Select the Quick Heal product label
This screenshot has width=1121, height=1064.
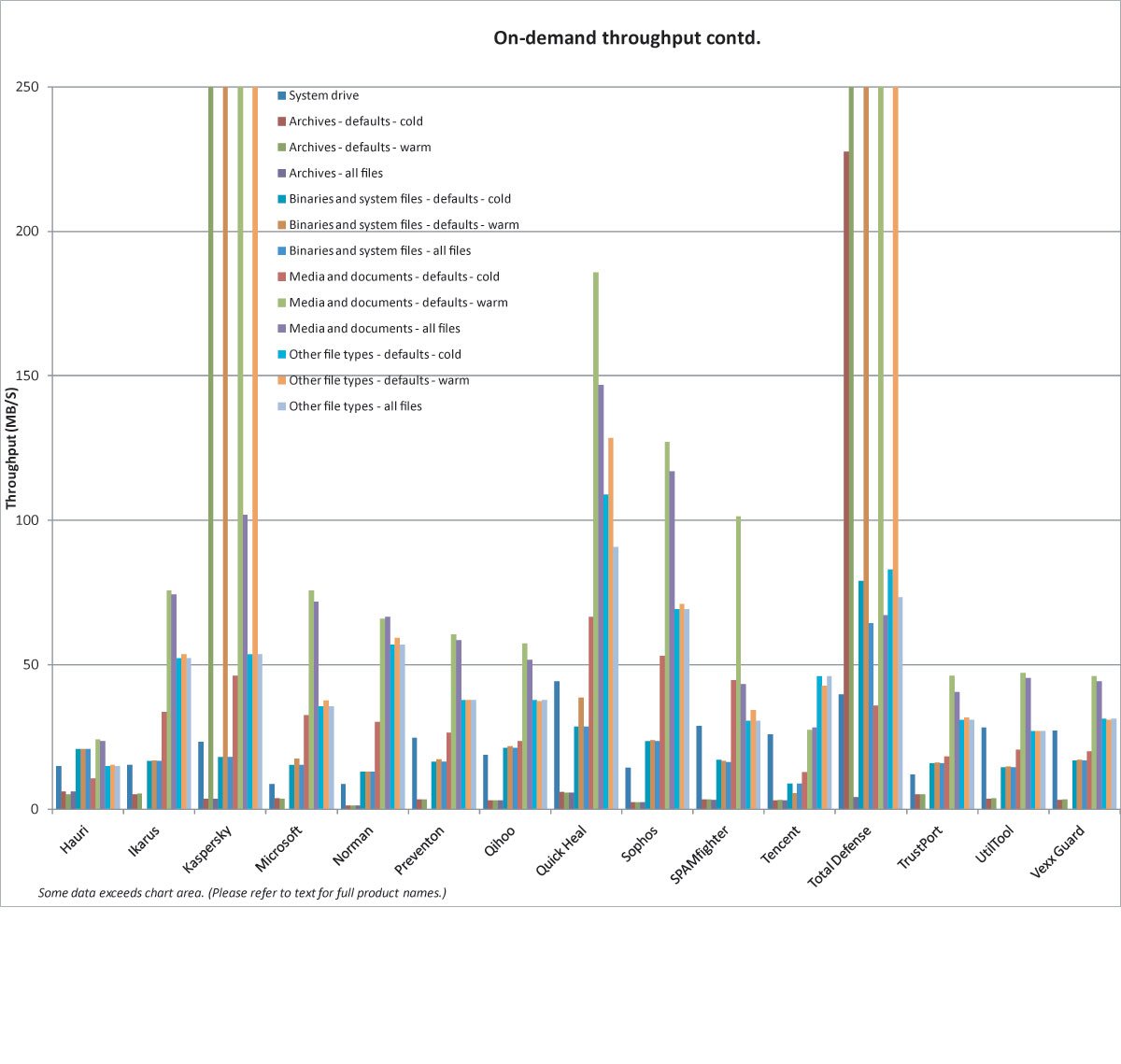[561, 850]
